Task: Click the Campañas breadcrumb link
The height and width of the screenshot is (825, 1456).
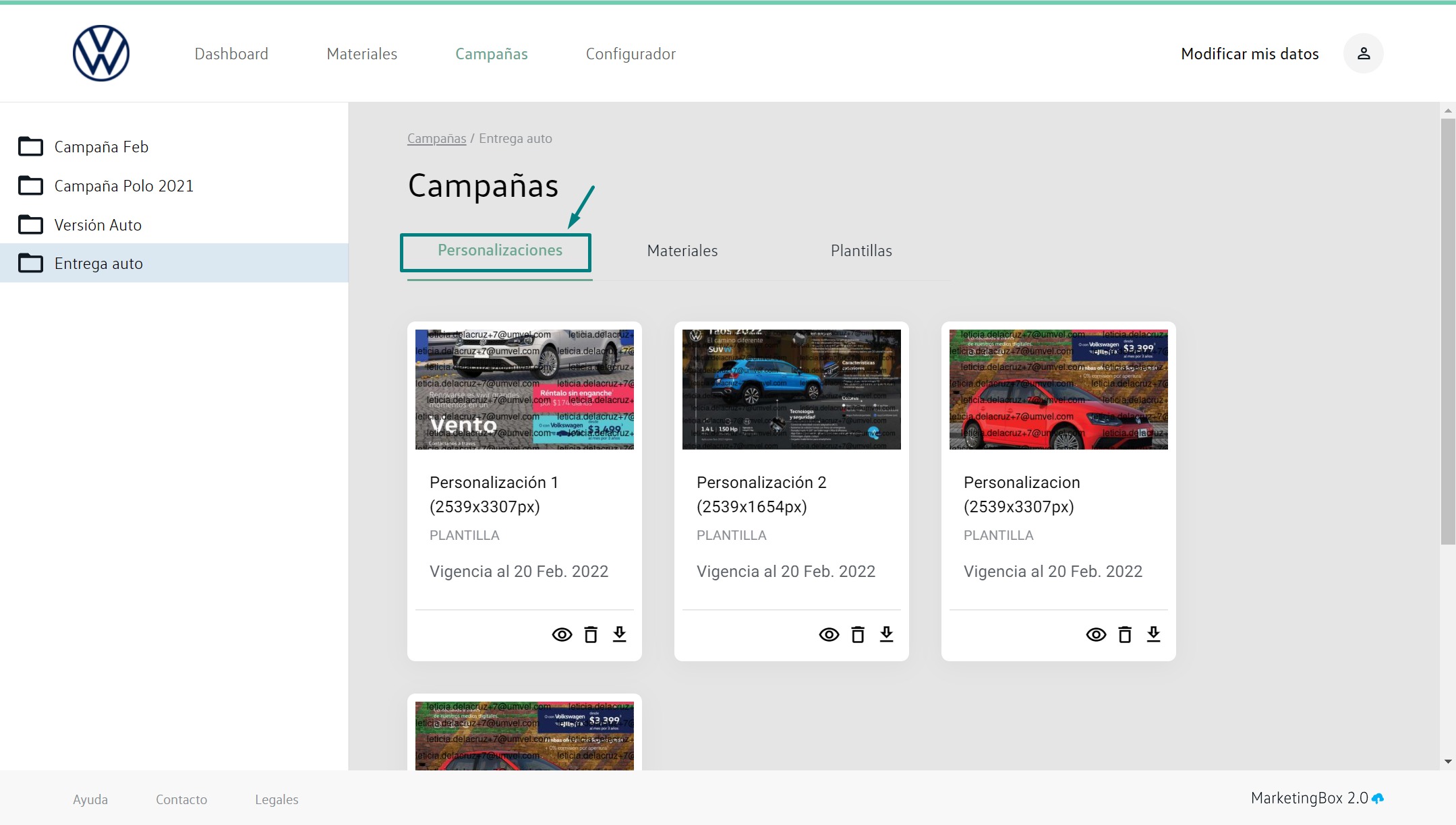Action: pos(436,138)
